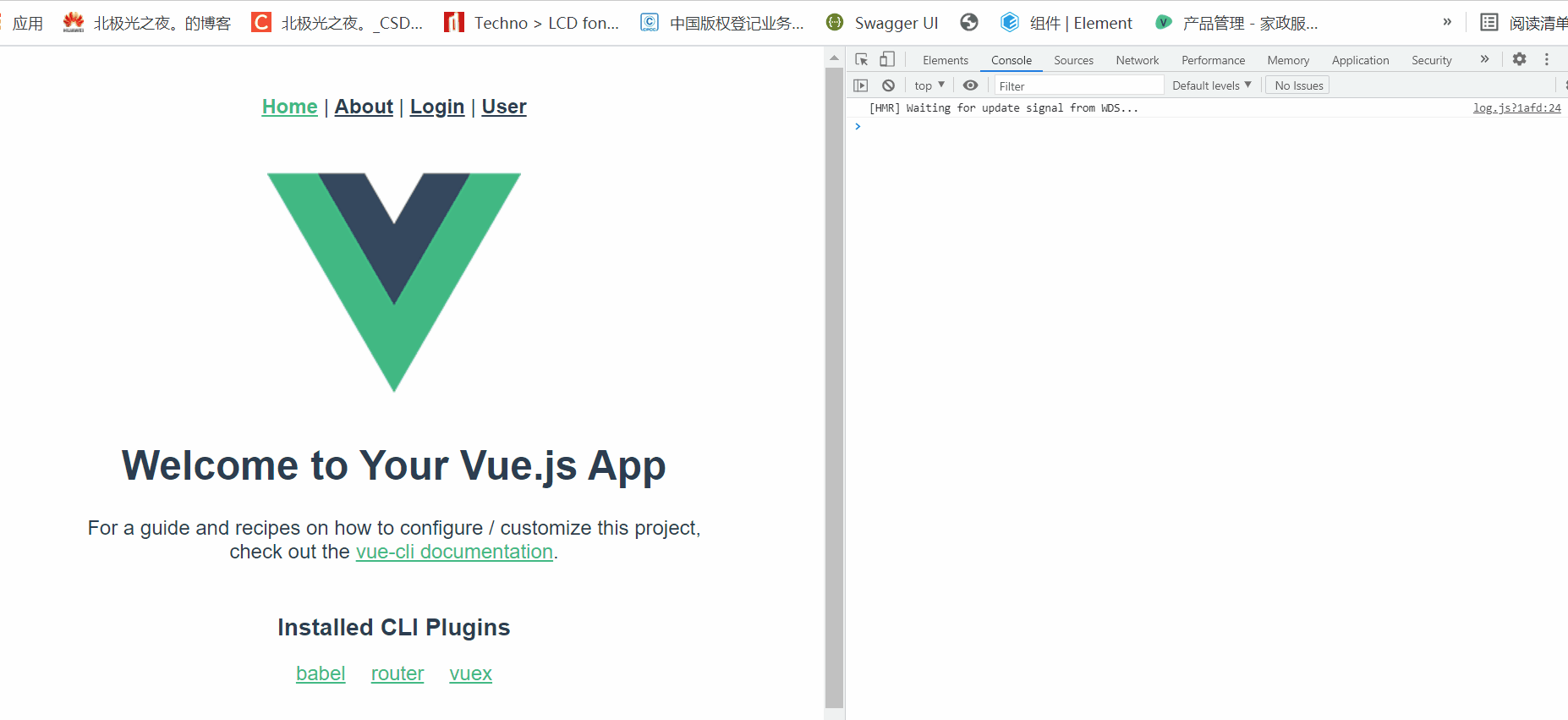Open the Default levels dropdown
Screen dimensions: 1568x720
[1212, 85]
